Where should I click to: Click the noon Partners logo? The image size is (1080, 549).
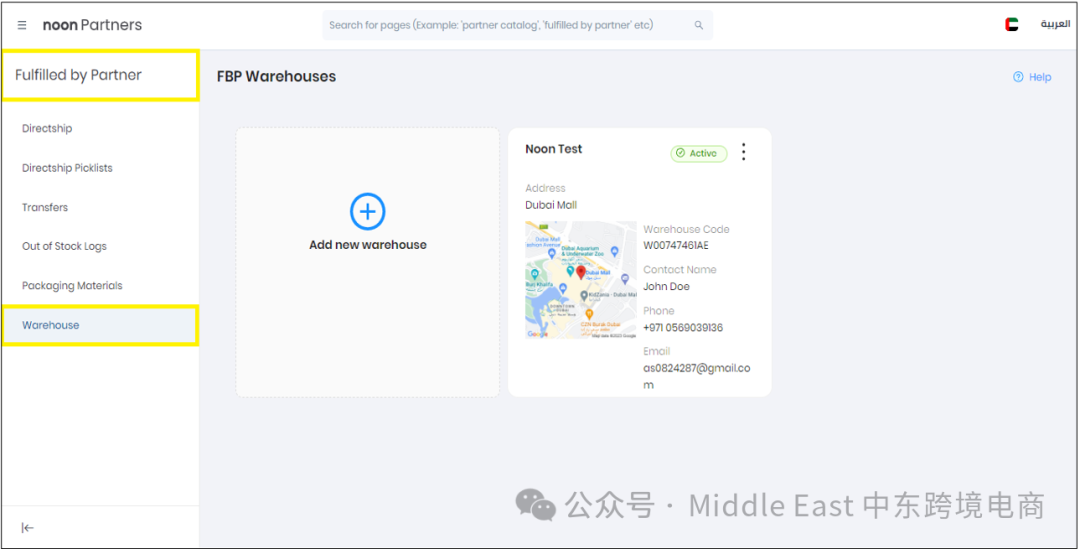[92, 25]
